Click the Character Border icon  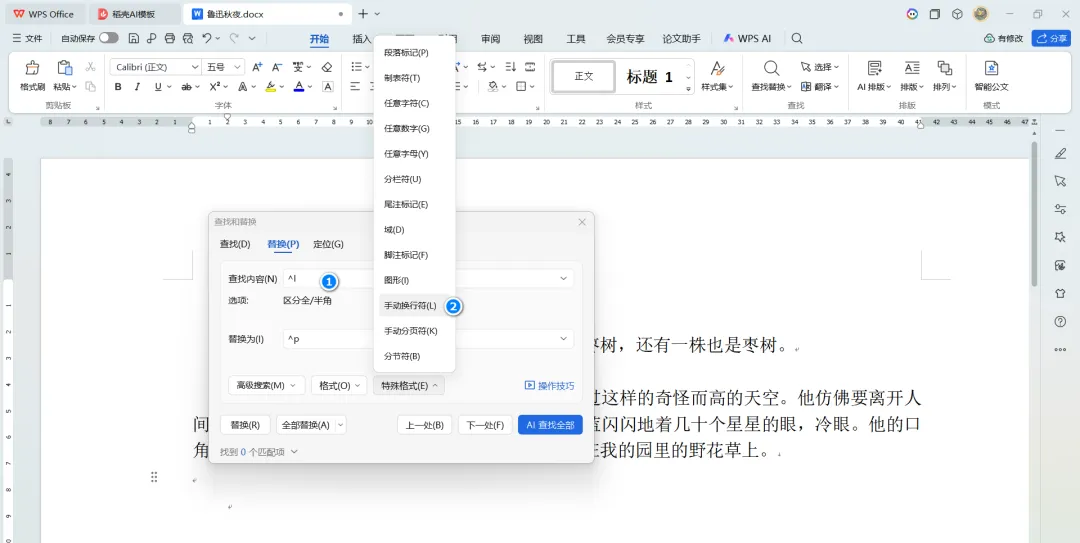(328, 87)
